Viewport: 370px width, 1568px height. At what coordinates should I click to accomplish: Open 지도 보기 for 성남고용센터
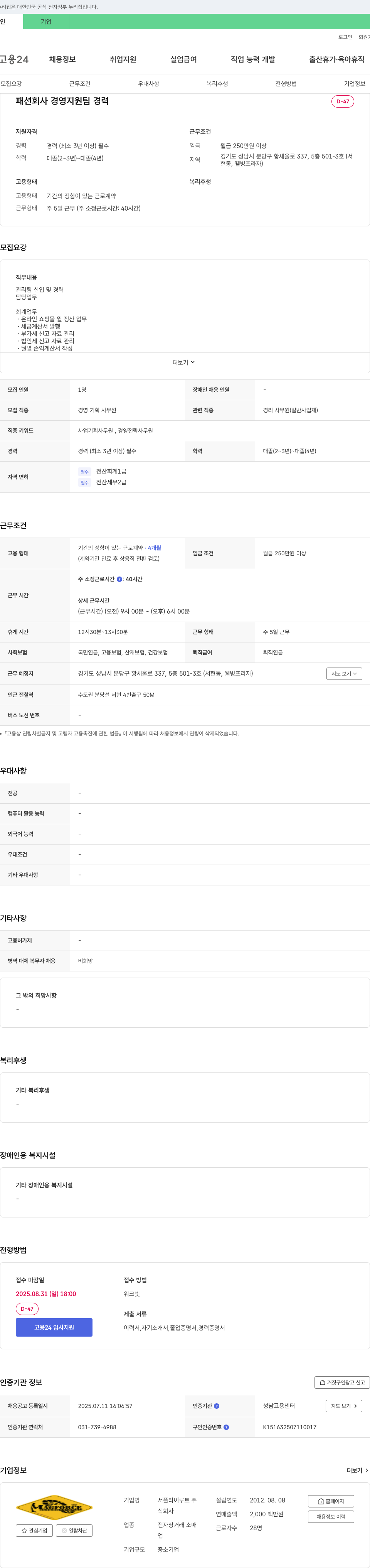click(345, 1406)
